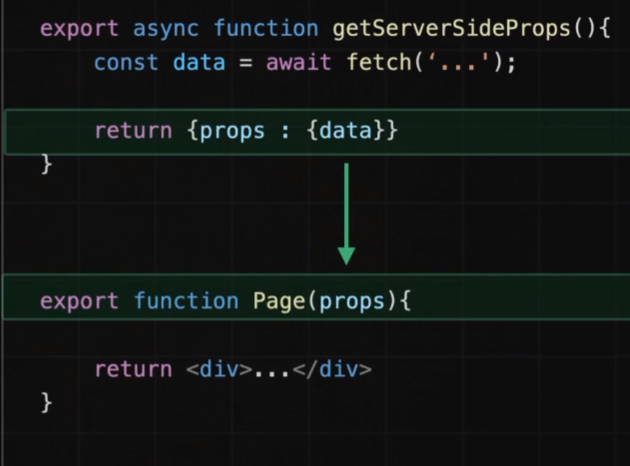Click the fetch call name

click(x=379, y=62)
